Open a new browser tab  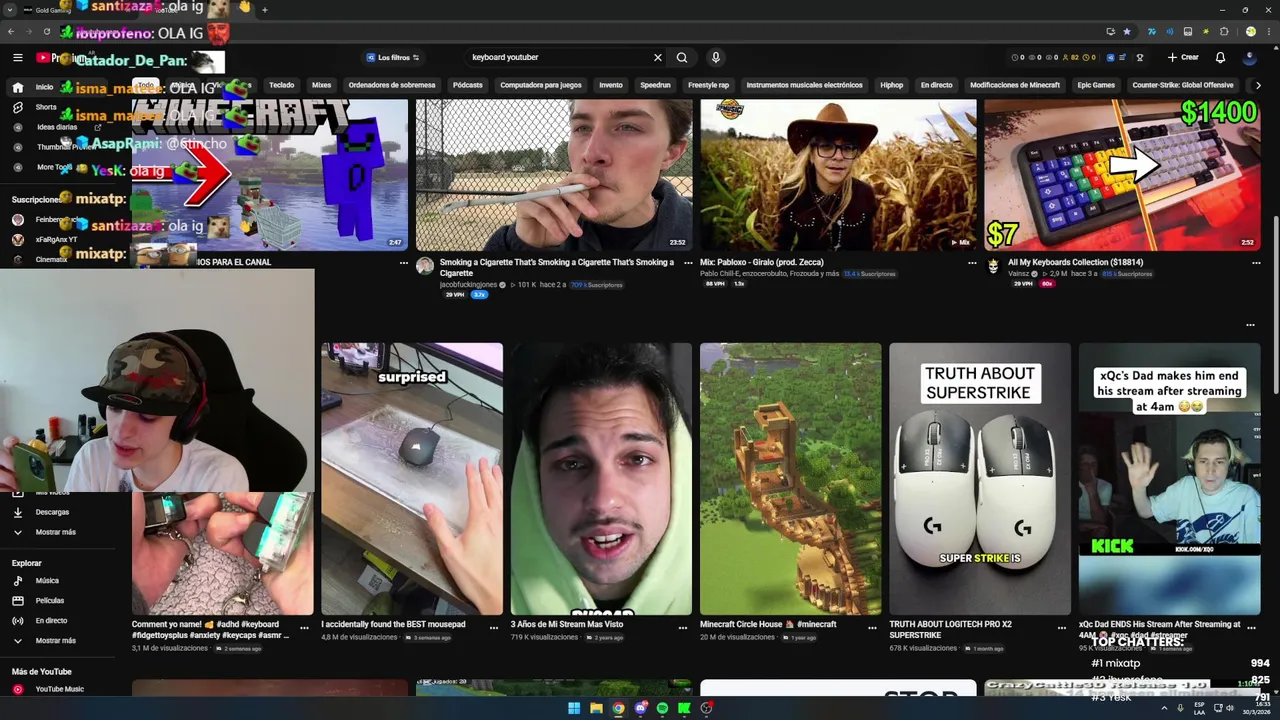point(264,10)
